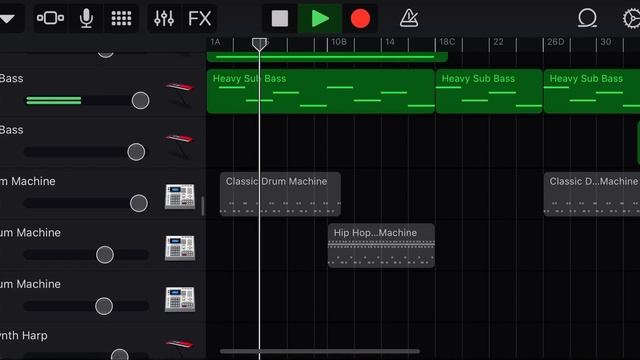Jump to section marker 18C on ruler

(447, 42)
